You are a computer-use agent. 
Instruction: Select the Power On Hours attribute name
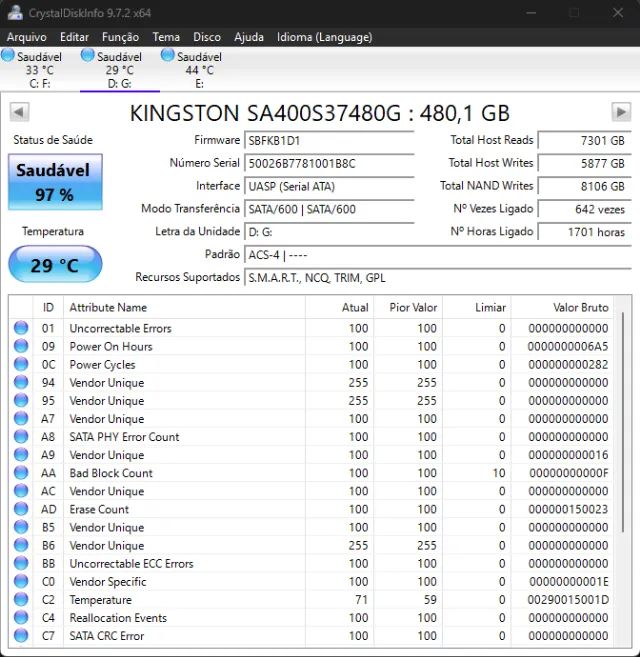tap(111, 346)
